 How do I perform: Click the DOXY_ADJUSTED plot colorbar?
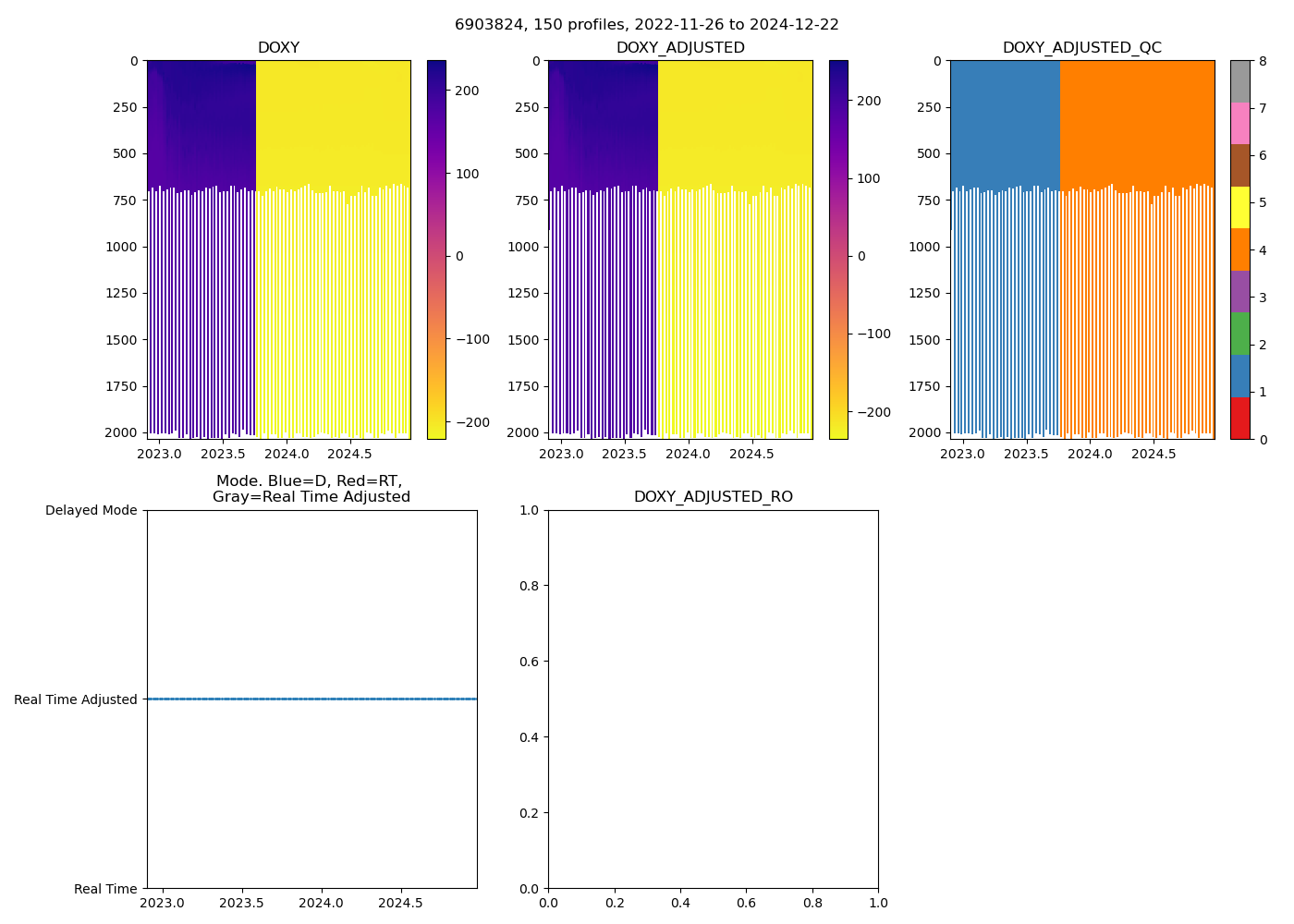[838, 249]
